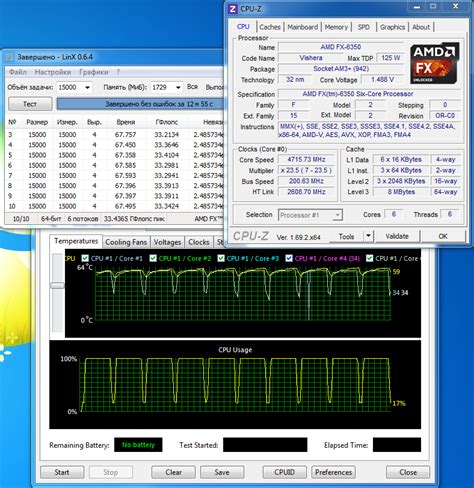Open the Настройки menu in LinX
This screenshot has height=488, width=474.
tap(53, 72)
